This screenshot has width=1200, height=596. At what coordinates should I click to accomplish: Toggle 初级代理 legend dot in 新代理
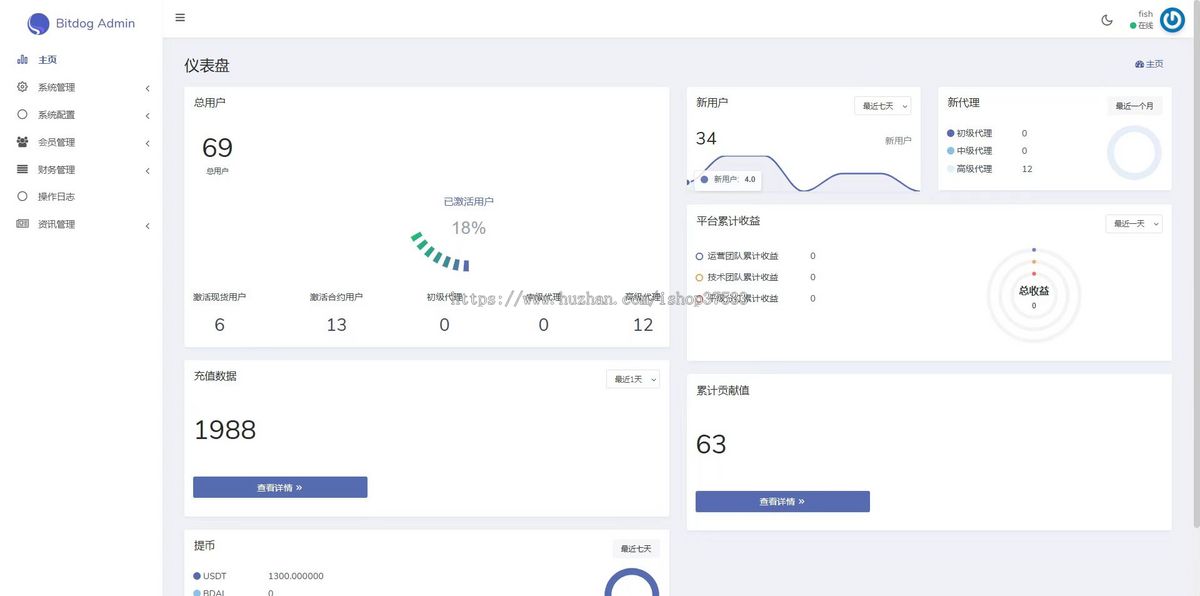[x=951, y=133]
